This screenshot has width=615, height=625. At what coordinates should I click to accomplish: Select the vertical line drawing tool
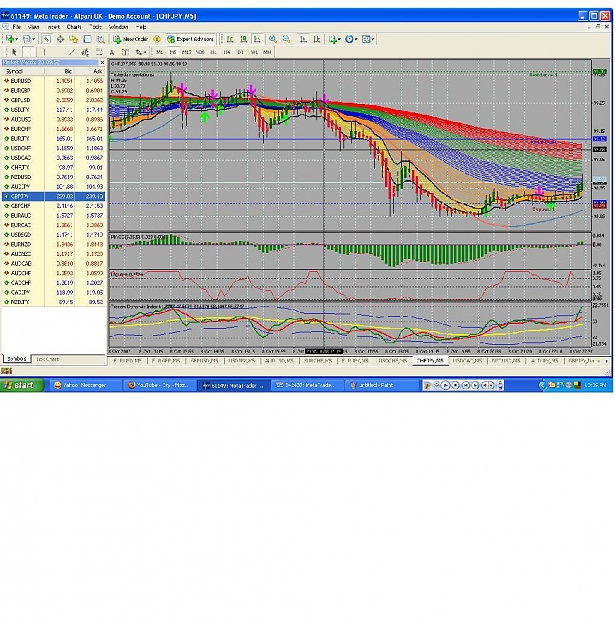(x=44, y=52)
